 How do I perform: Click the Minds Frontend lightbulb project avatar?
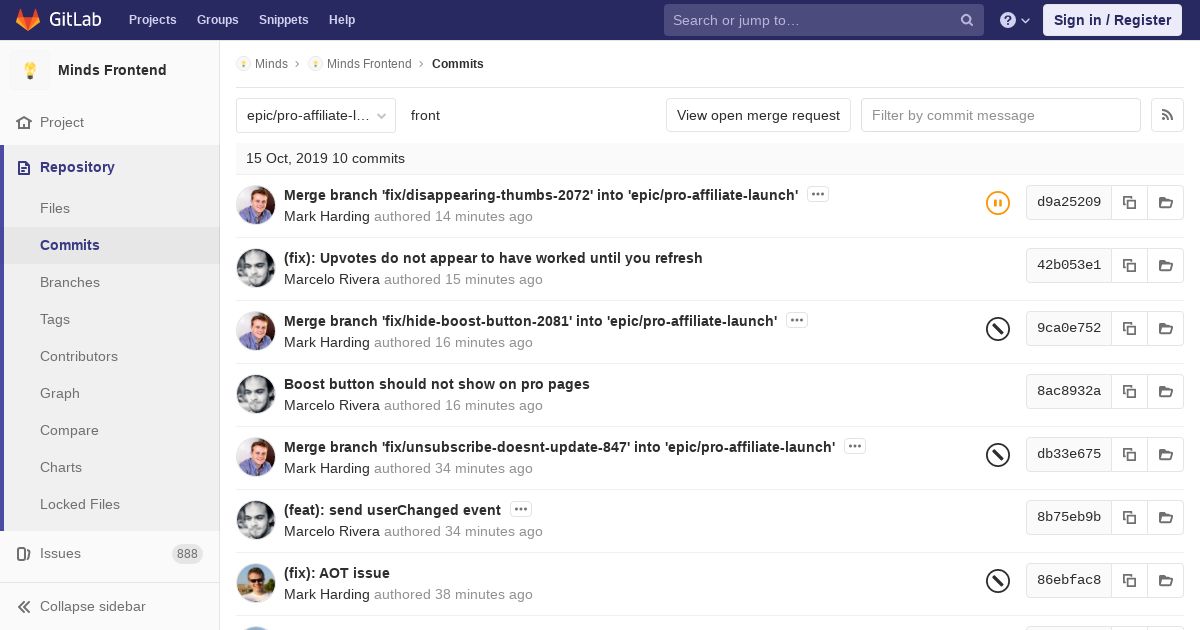pos(30,70)
